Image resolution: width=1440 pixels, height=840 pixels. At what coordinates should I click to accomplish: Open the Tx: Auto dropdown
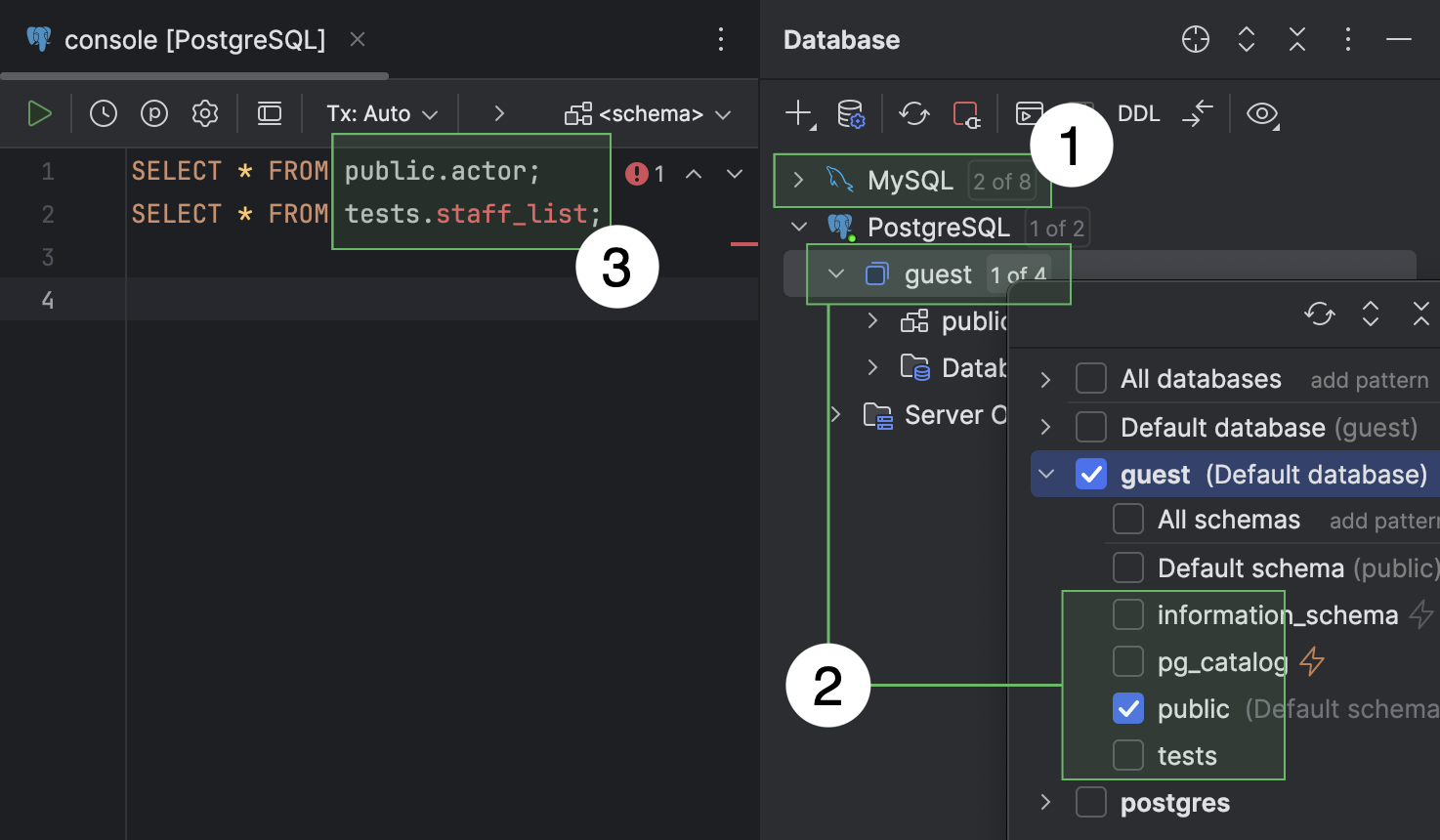[x=382, y=113]
